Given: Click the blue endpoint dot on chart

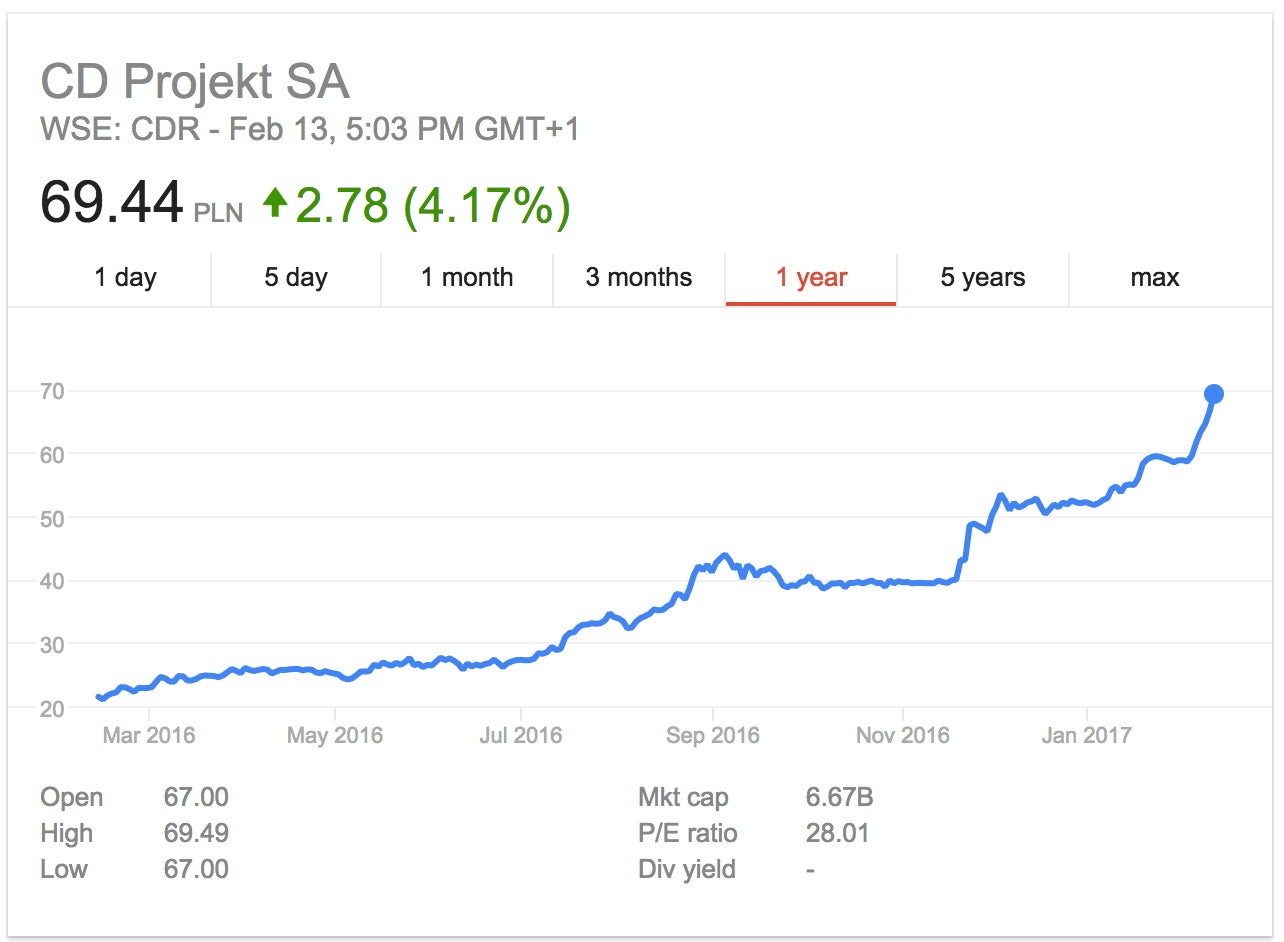Looking at the screenshot, I should [1214, 394].
